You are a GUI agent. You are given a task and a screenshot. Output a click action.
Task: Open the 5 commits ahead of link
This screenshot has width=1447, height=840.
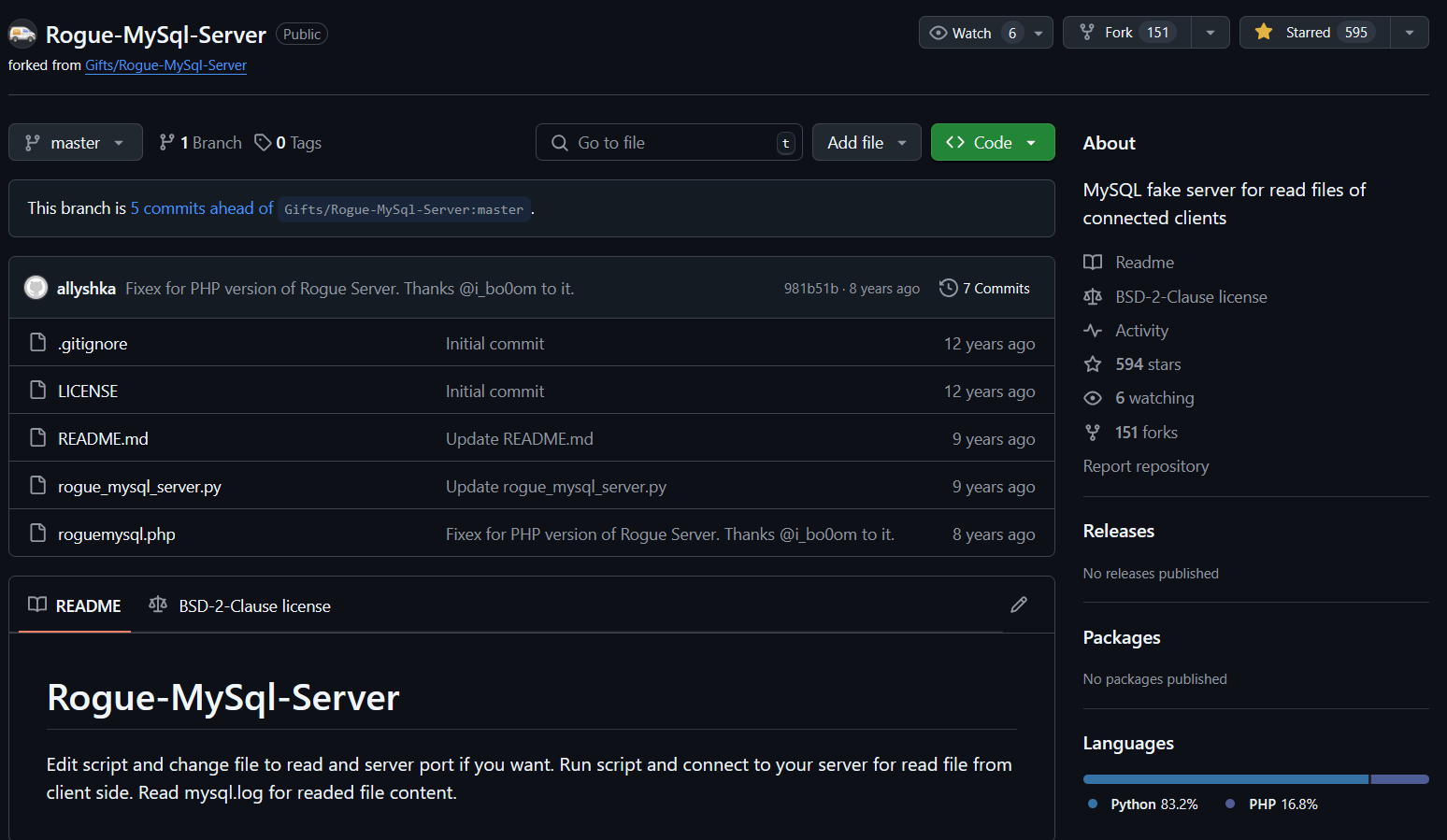pos(202,208)
